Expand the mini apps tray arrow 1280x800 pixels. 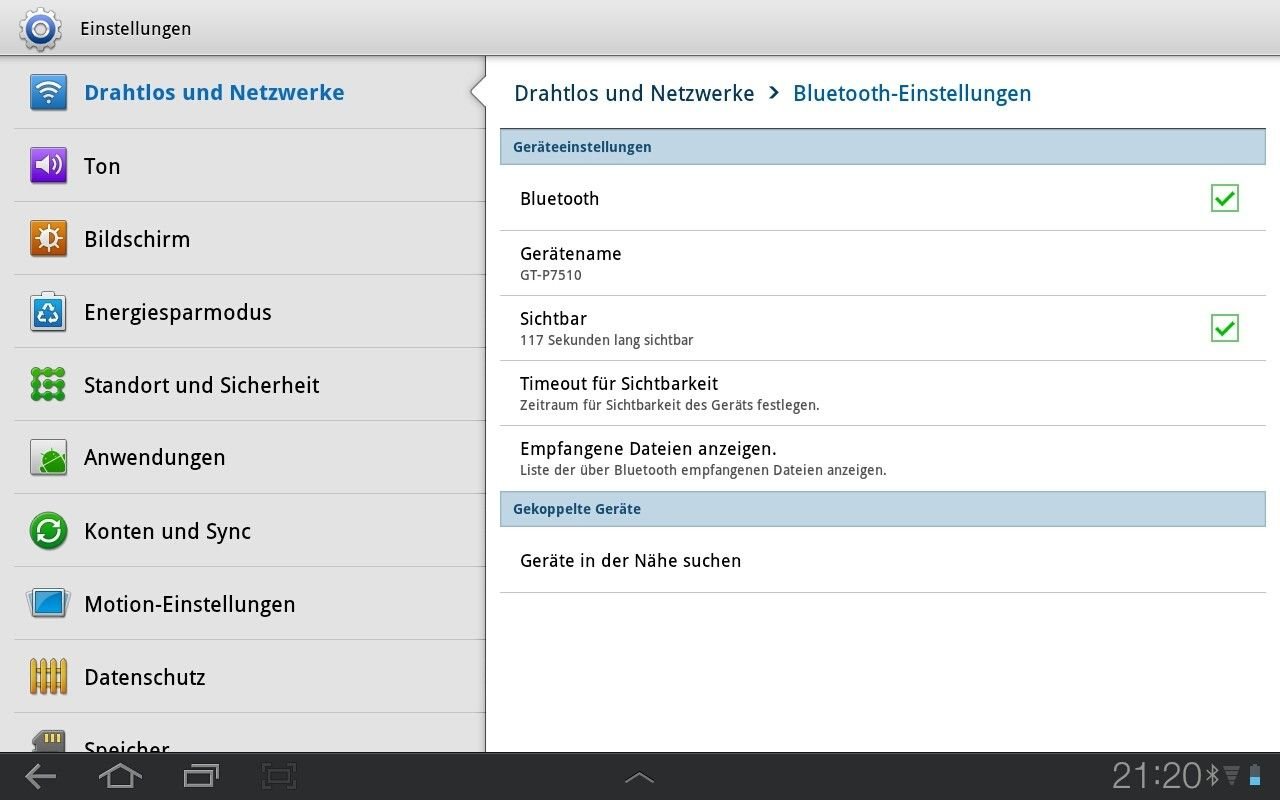[x=639, y=777]
